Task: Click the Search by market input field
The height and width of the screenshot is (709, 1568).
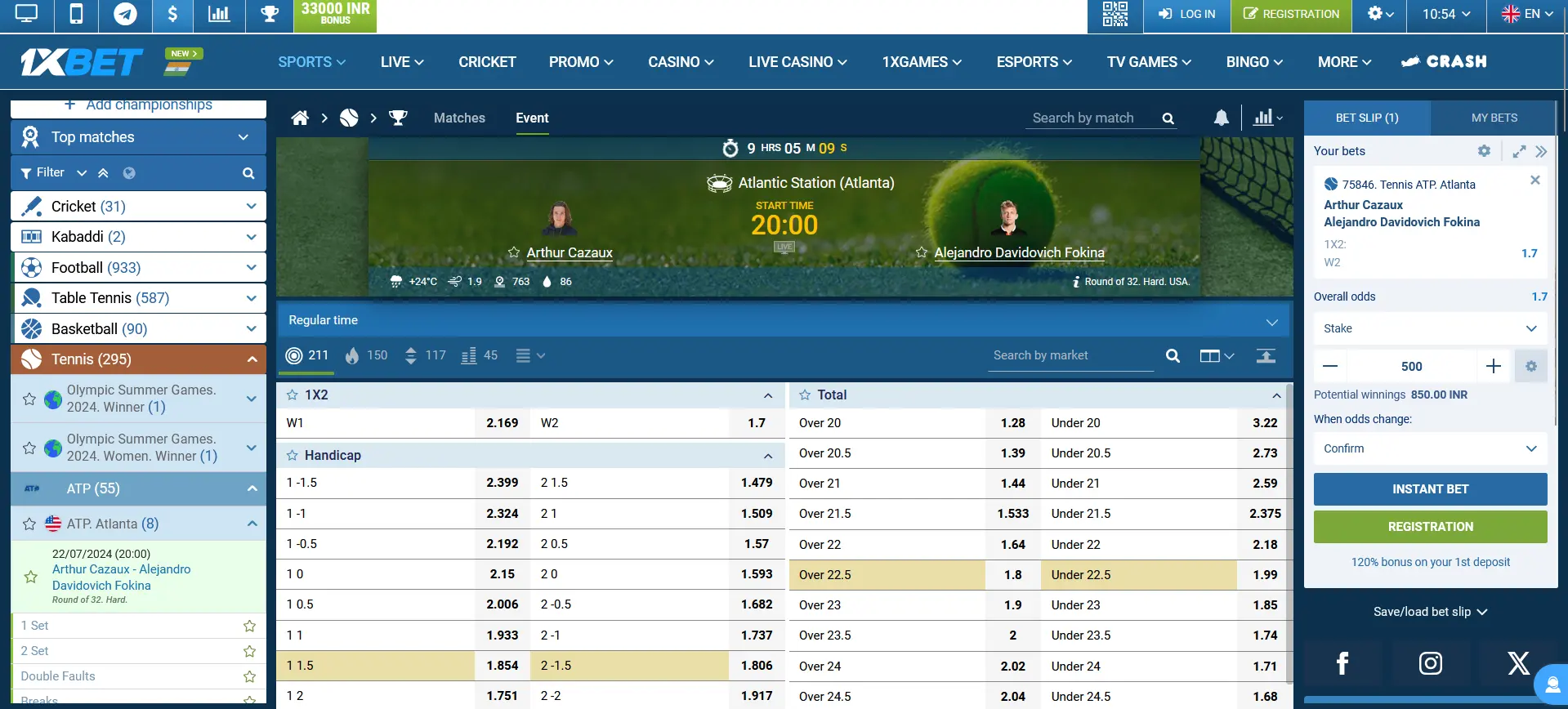Action: tap(1070, 355)
